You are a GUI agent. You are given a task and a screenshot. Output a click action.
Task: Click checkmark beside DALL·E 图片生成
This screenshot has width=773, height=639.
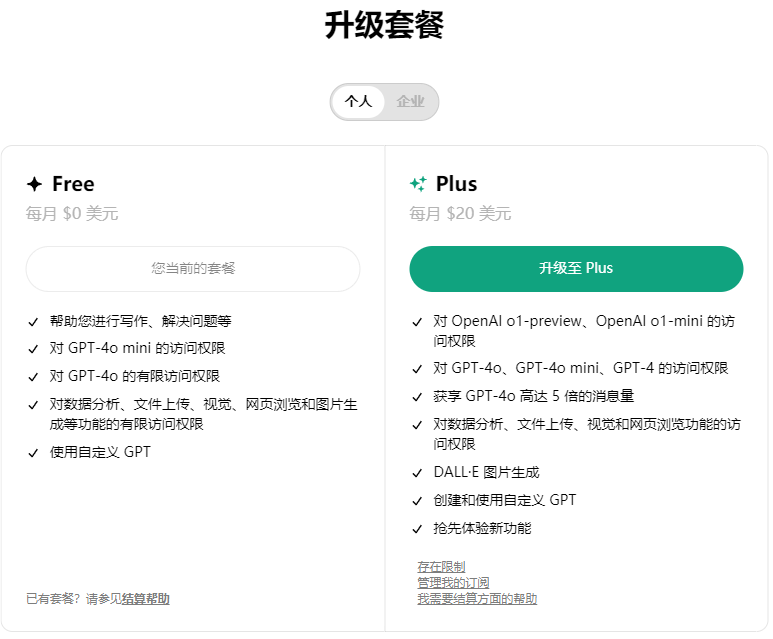click(x=417, y=473)
